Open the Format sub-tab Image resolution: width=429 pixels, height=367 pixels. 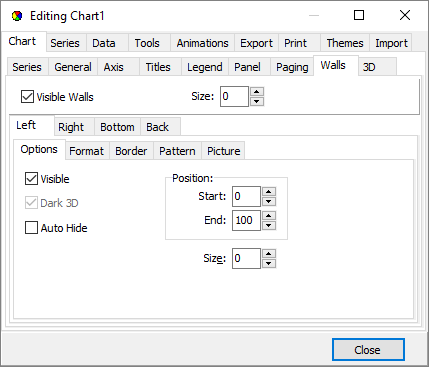87,151
